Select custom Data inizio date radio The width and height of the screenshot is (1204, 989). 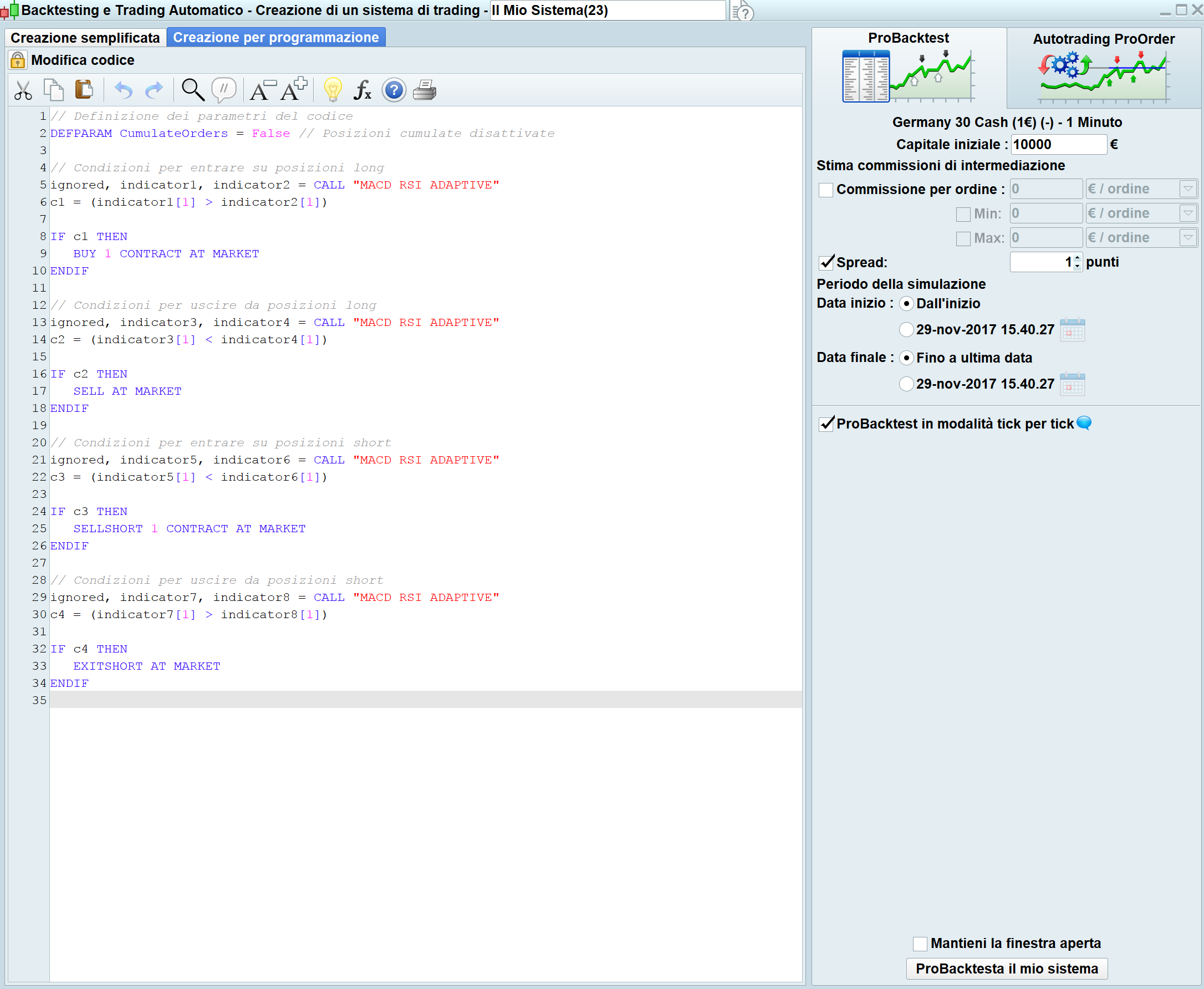(x=906, y=330)
